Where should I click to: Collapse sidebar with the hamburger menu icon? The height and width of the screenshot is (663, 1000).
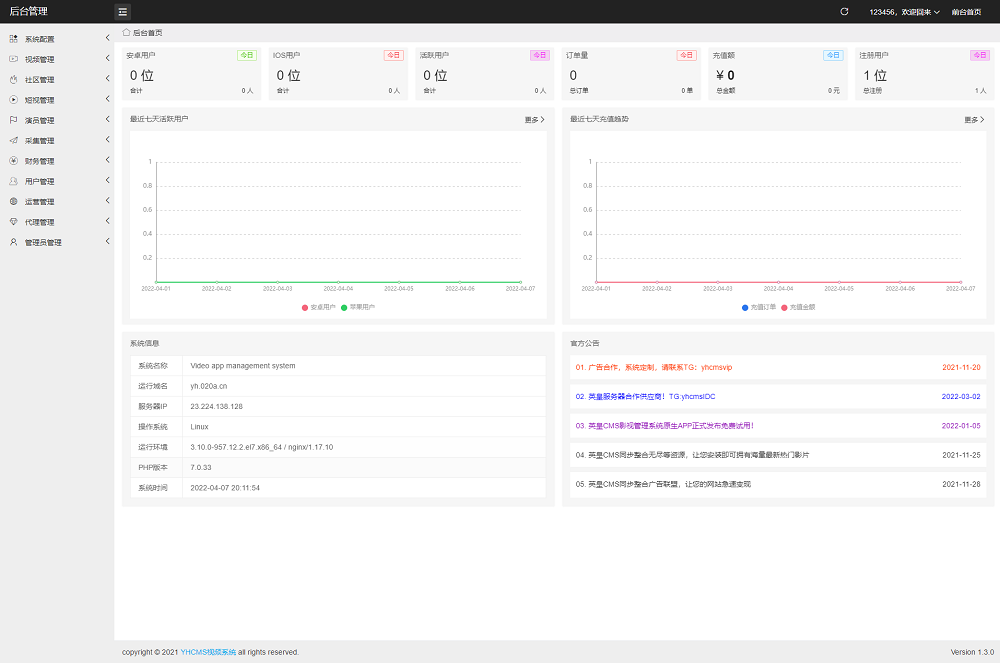tap(122, 12)
